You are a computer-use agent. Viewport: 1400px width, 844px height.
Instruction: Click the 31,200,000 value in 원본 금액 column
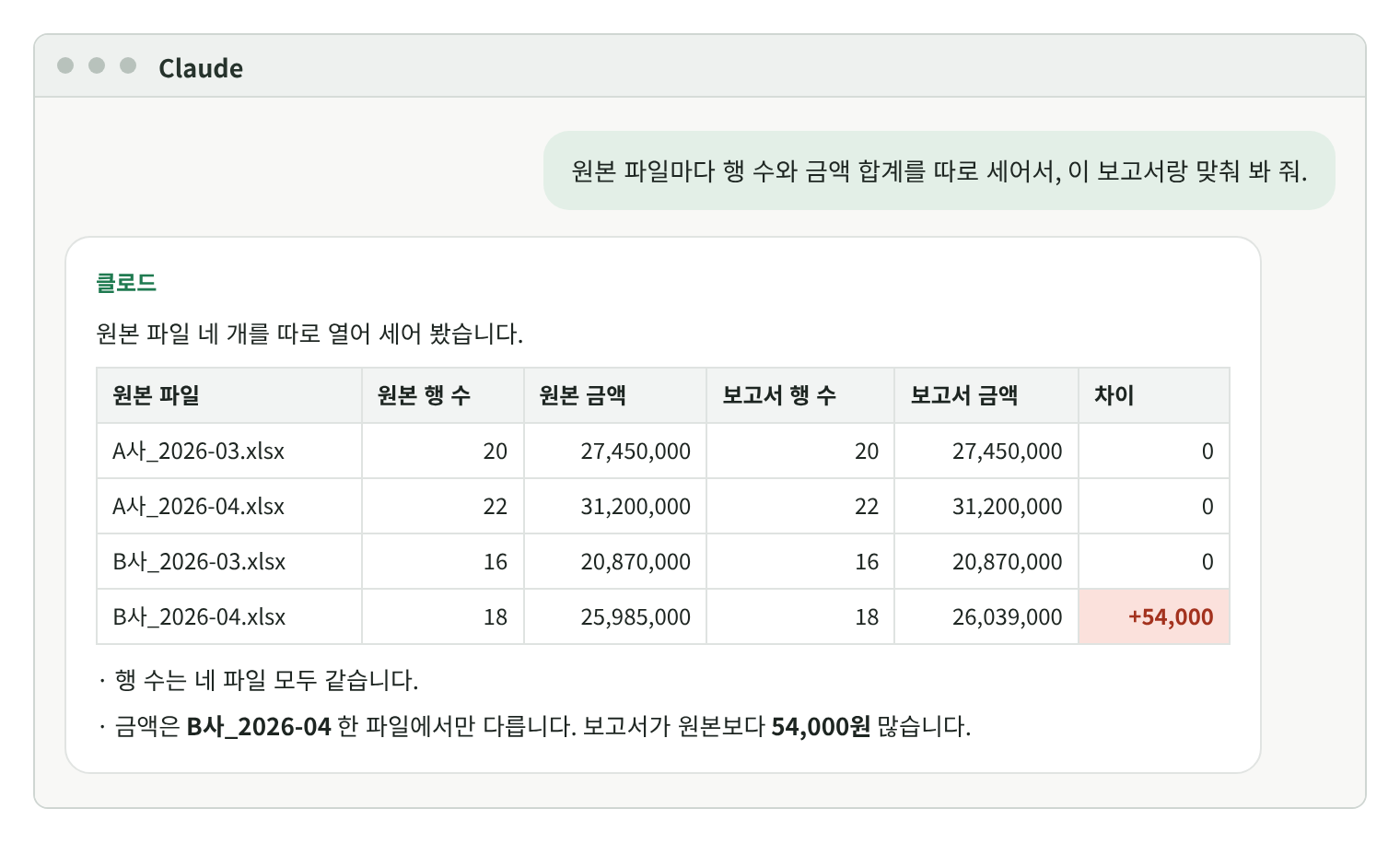636,506
